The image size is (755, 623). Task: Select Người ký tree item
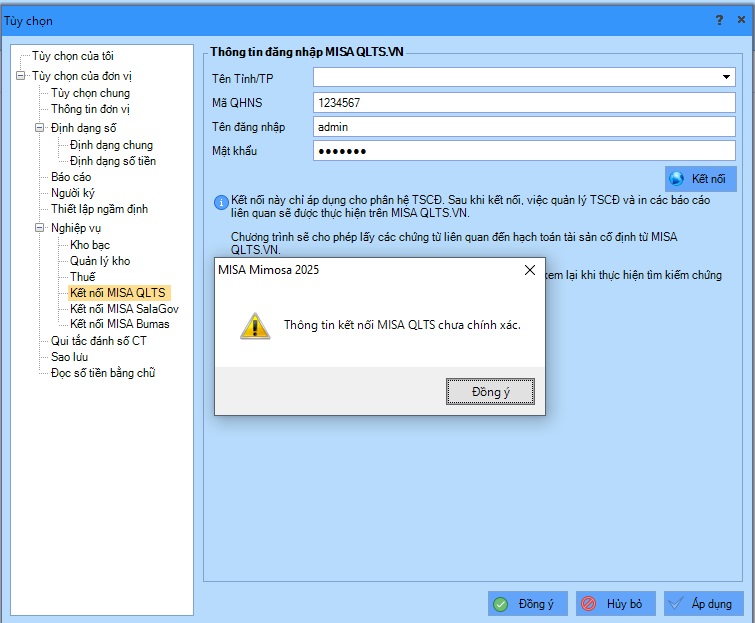click(73, 193)
